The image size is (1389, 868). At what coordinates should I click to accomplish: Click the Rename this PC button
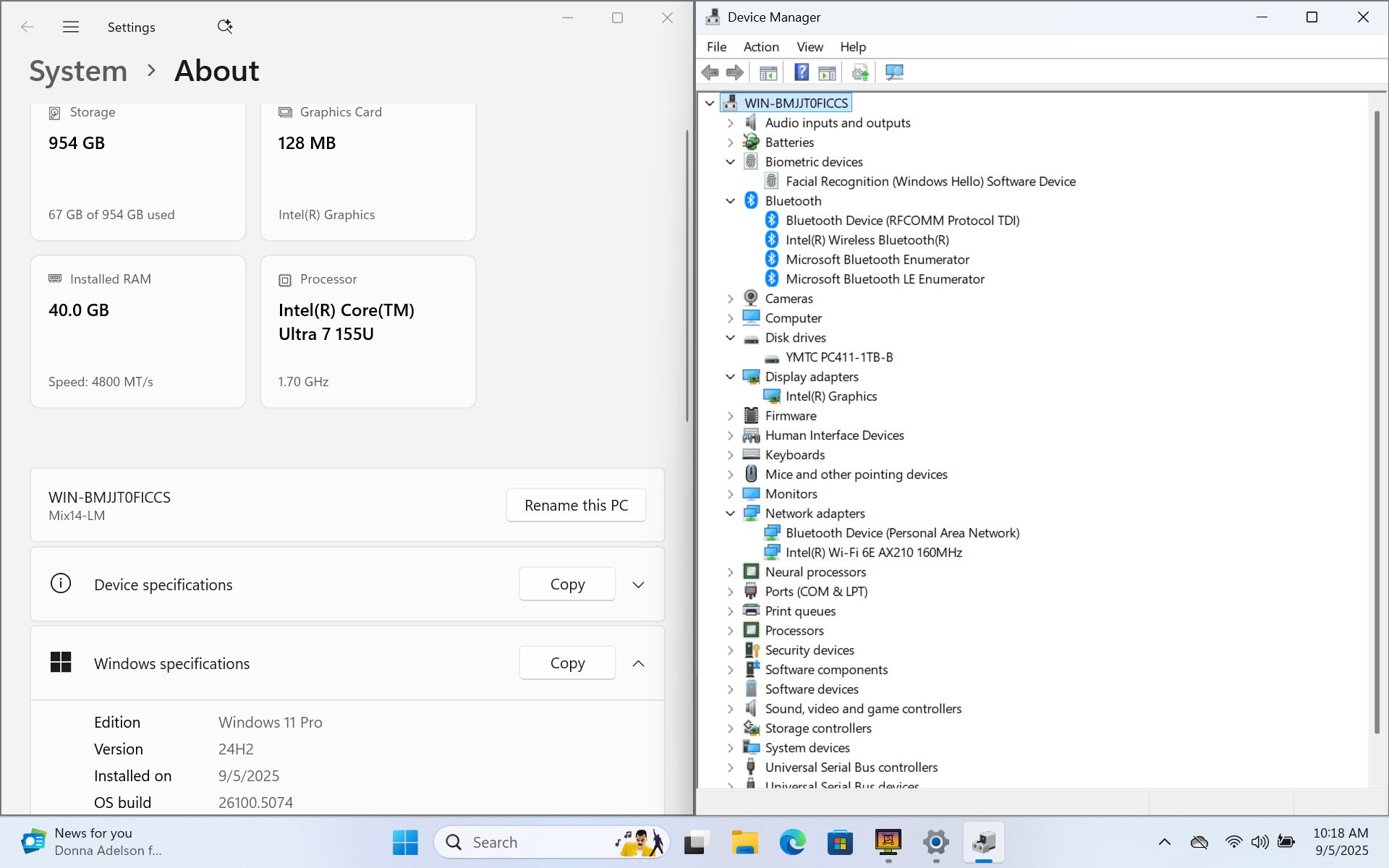pyautogui.click(x=576, y=505)
